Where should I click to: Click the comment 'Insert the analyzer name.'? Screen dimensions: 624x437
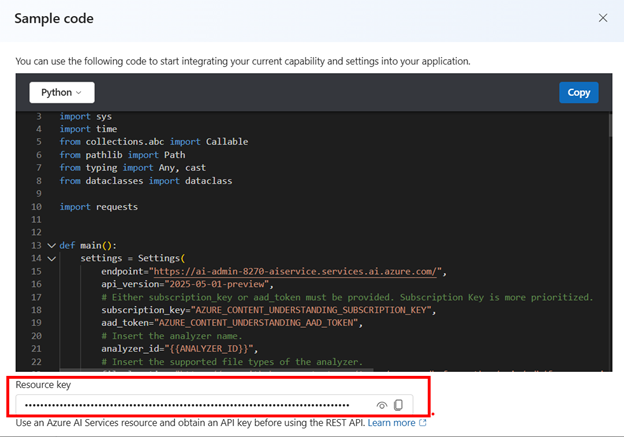[172, 336]
